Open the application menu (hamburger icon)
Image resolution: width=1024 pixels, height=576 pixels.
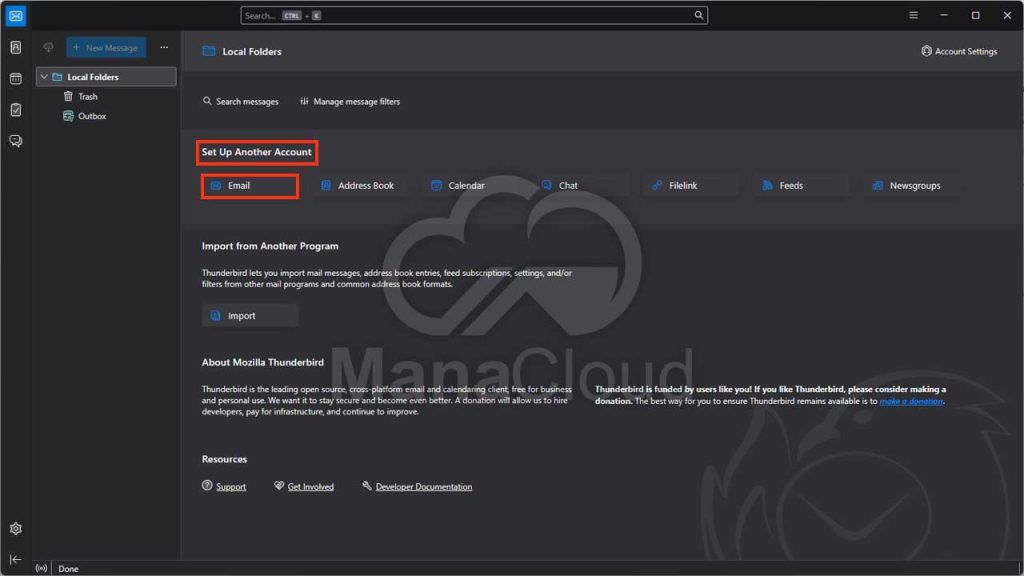(913, 15)
